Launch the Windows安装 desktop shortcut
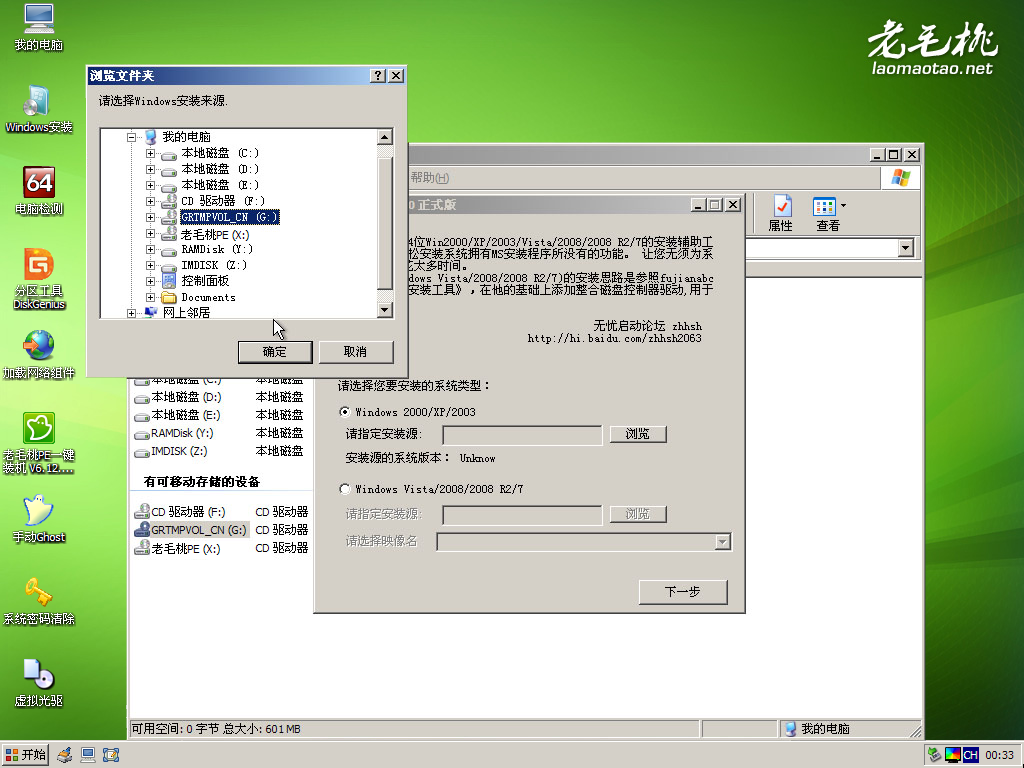 [39, 109]
